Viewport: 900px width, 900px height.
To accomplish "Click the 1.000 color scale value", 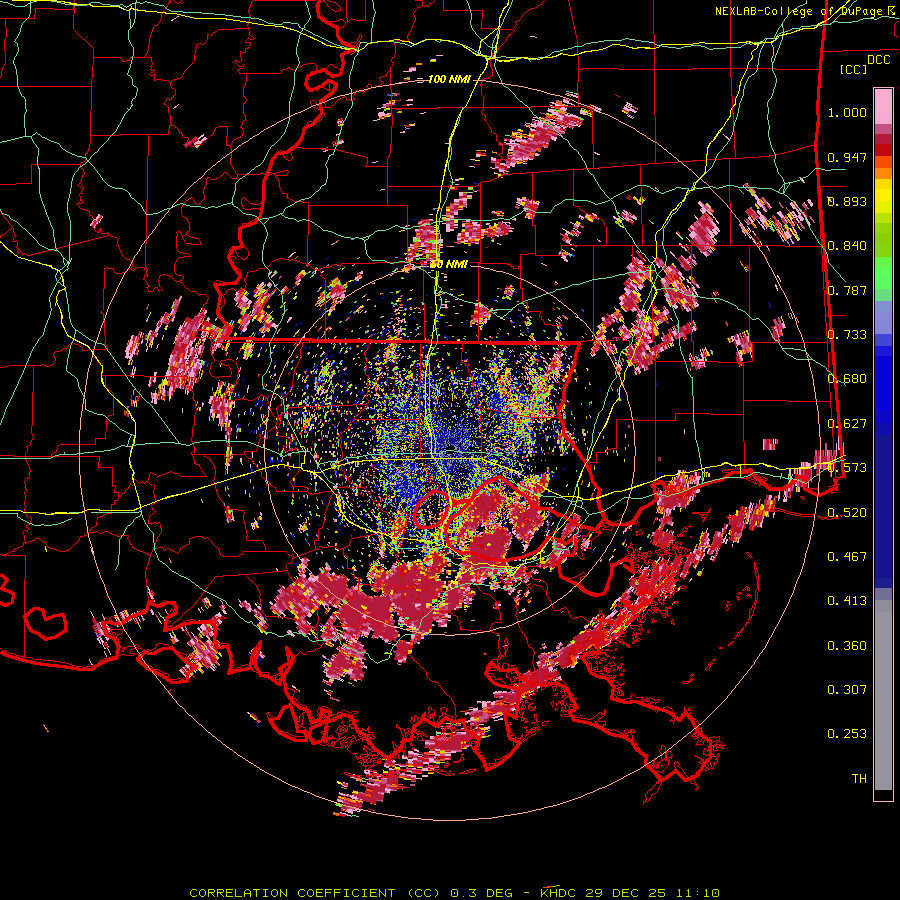I will click(x=847, y=112).
